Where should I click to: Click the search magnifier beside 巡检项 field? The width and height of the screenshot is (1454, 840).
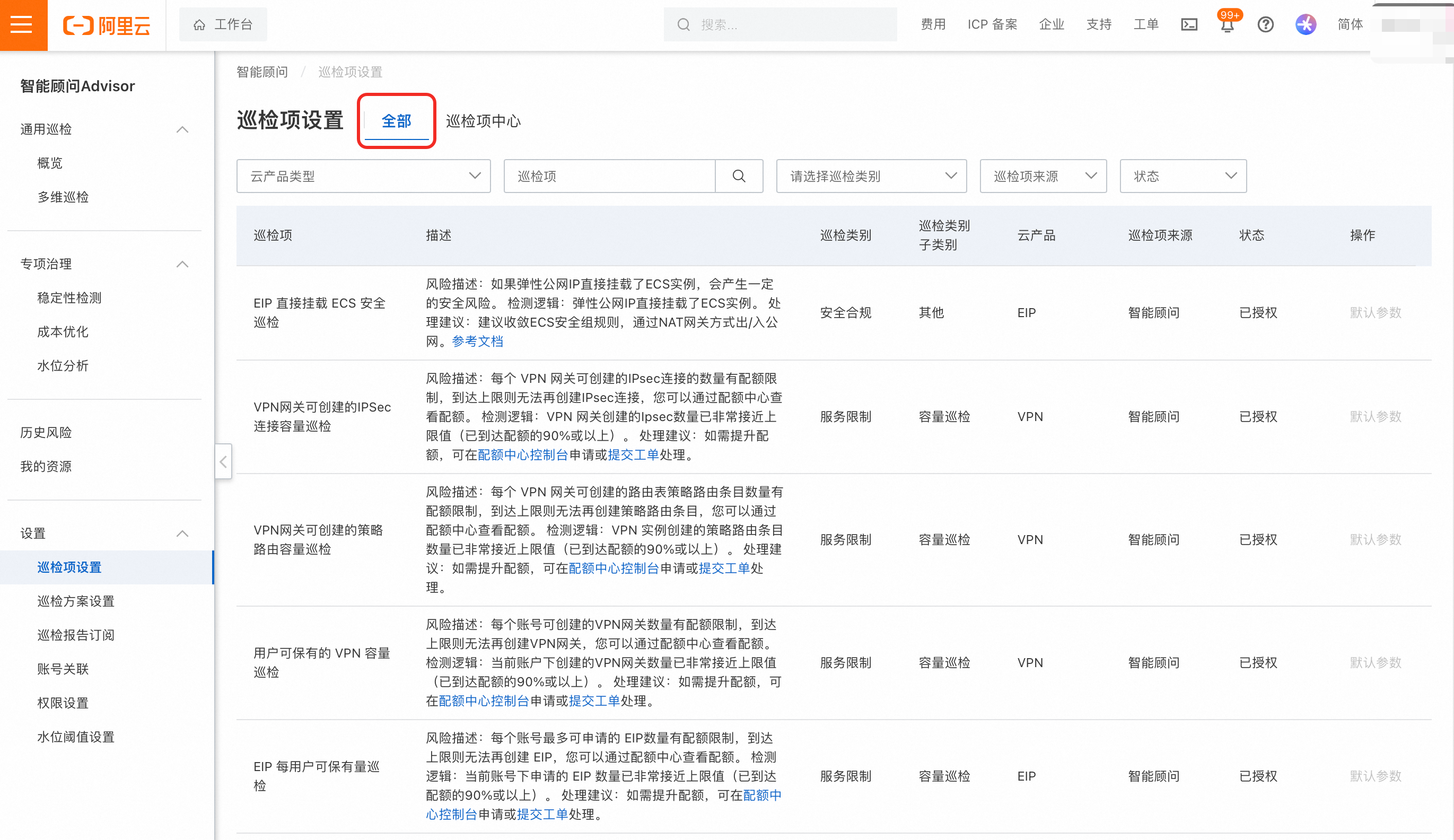[739, 176]
